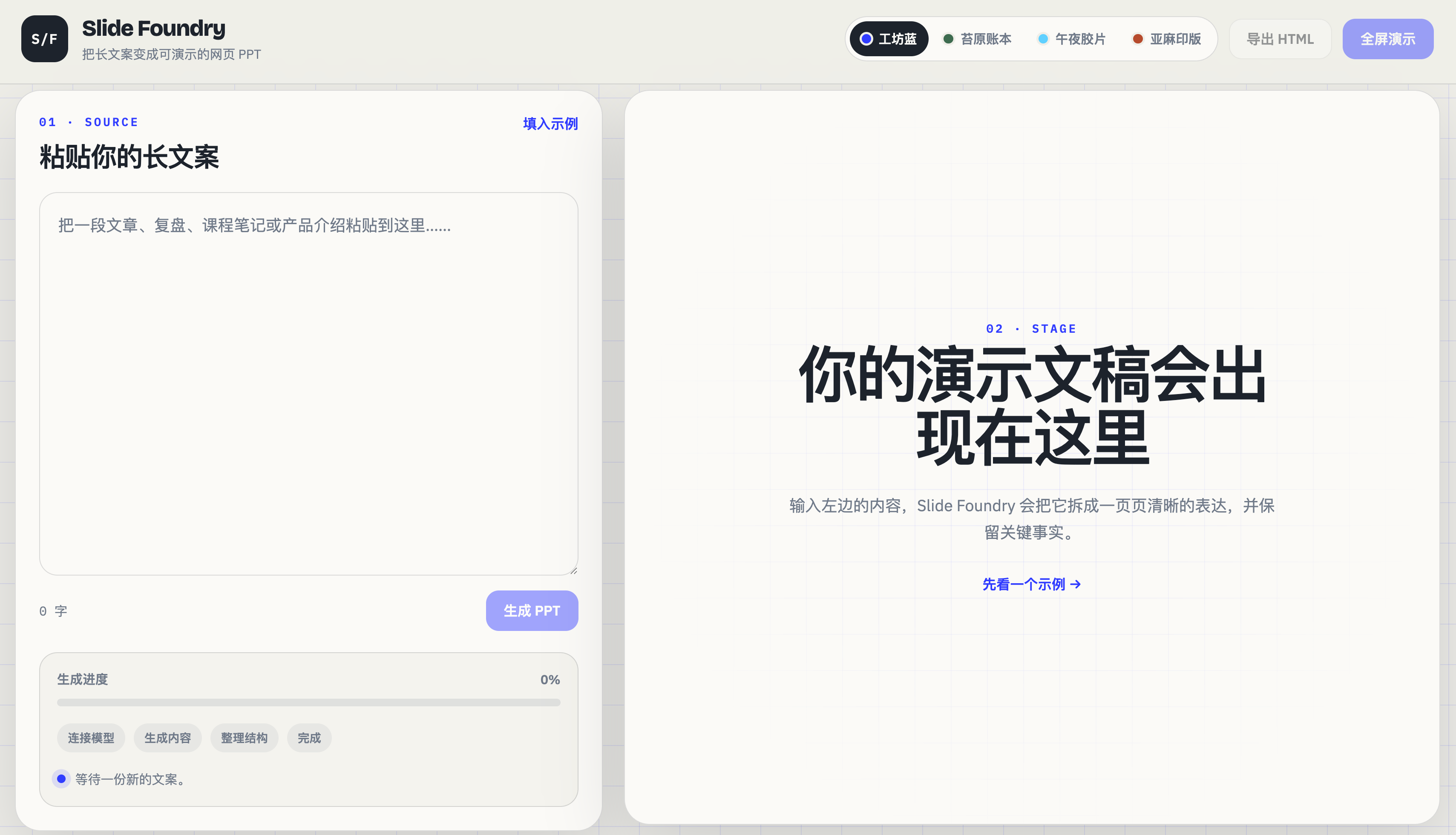Choose the 午夜胶片 theme
Viewport: 1456px width, 835px height.
[1072, 39]
